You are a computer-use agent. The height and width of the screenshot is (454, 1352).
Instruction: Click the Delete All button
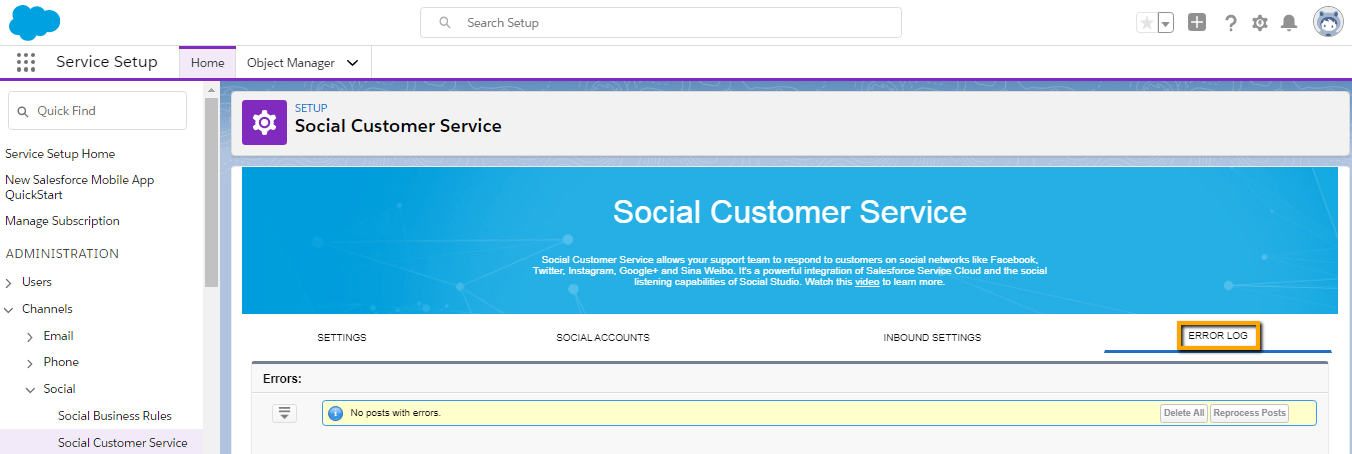tap(1184, 413)
